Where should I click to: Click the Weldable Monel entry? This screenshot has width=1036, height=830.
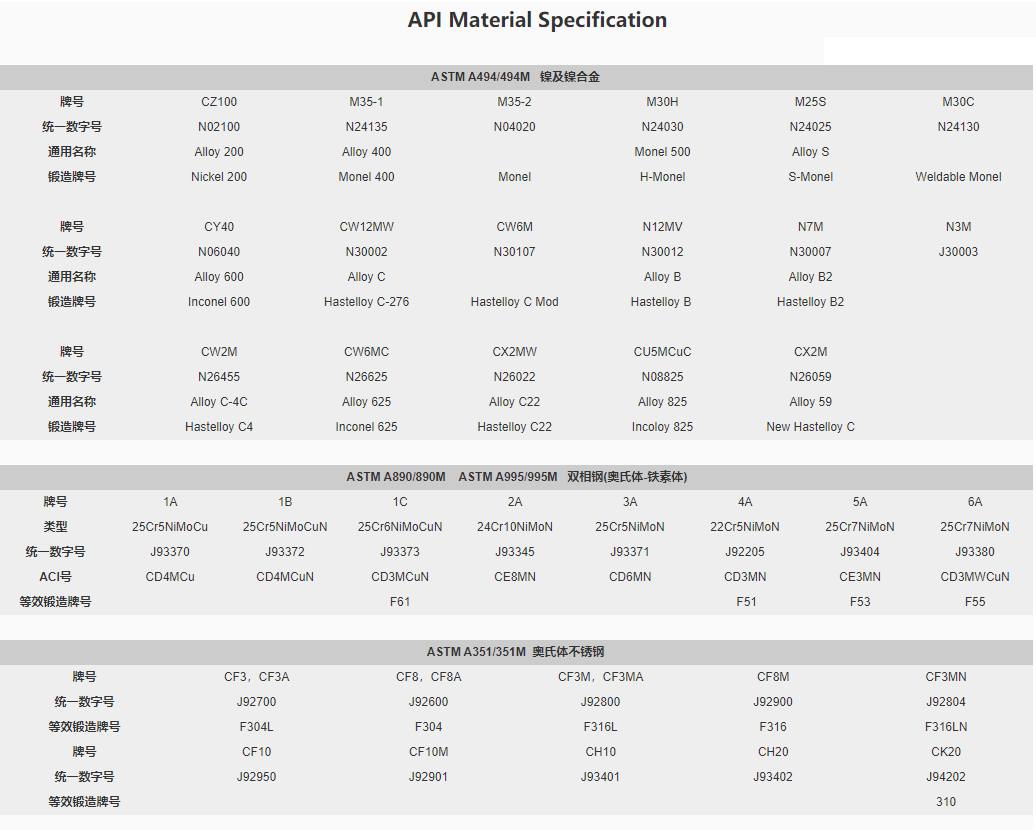[958, 177]
